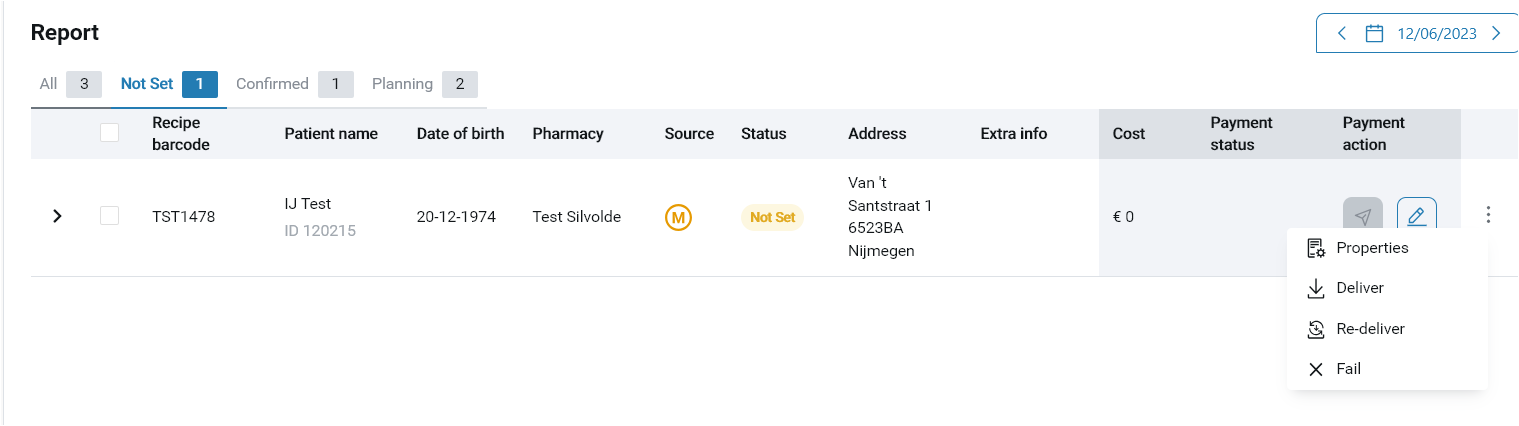Check the TST1478 row checkbox
Screen dimensions: 1519x426
pos(110,216)
